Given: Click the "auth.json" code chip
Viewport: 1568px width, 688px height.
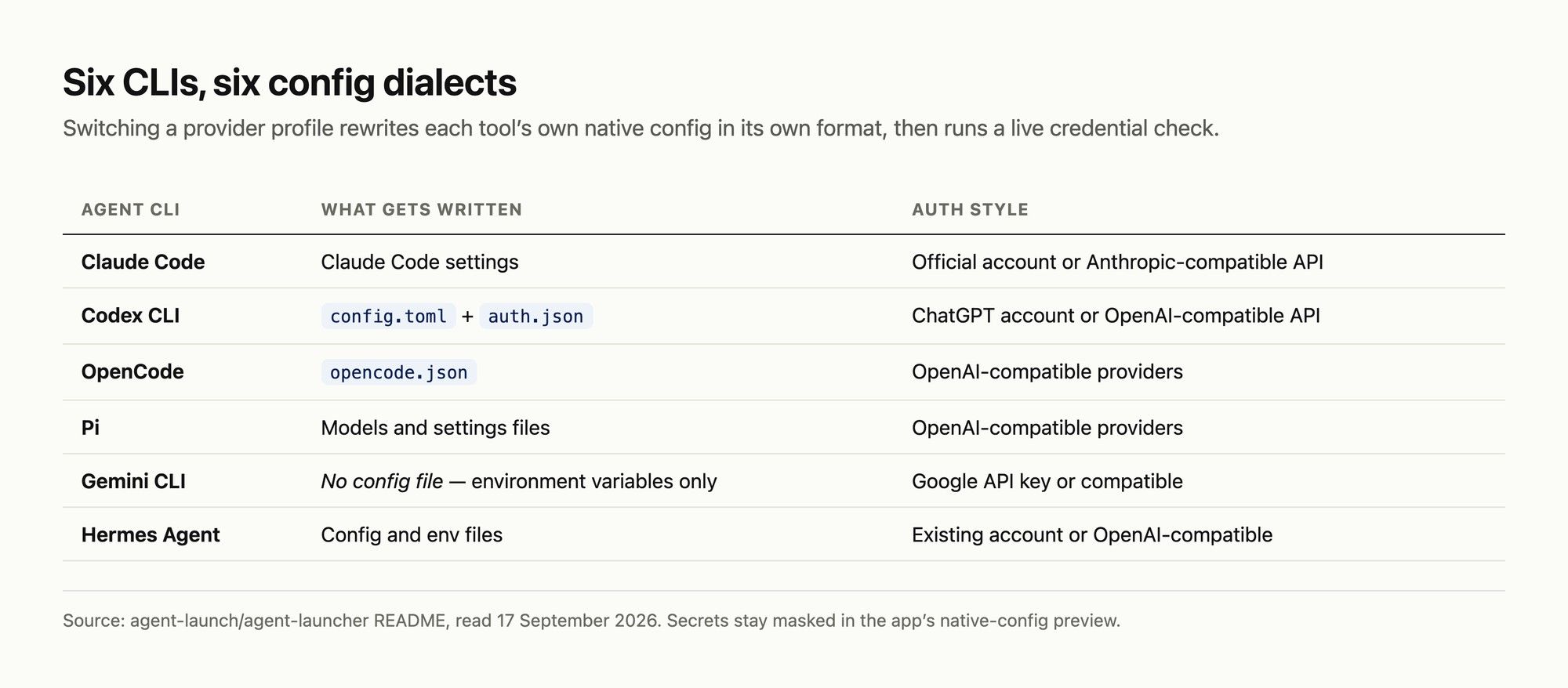Looking at the screenshot, I should pos(535,317).
